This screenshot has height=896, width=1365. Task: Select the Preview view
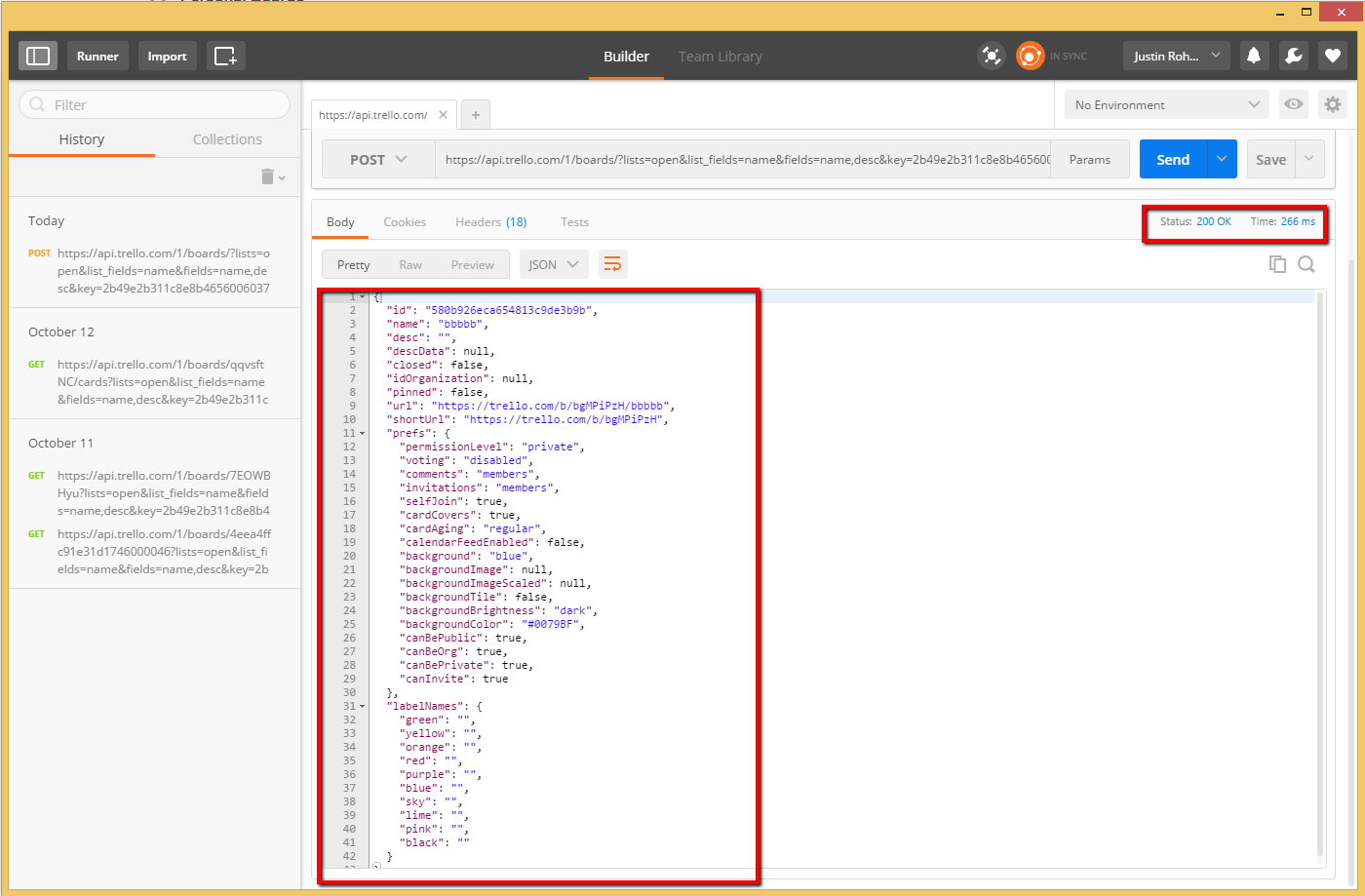[473, 264]
